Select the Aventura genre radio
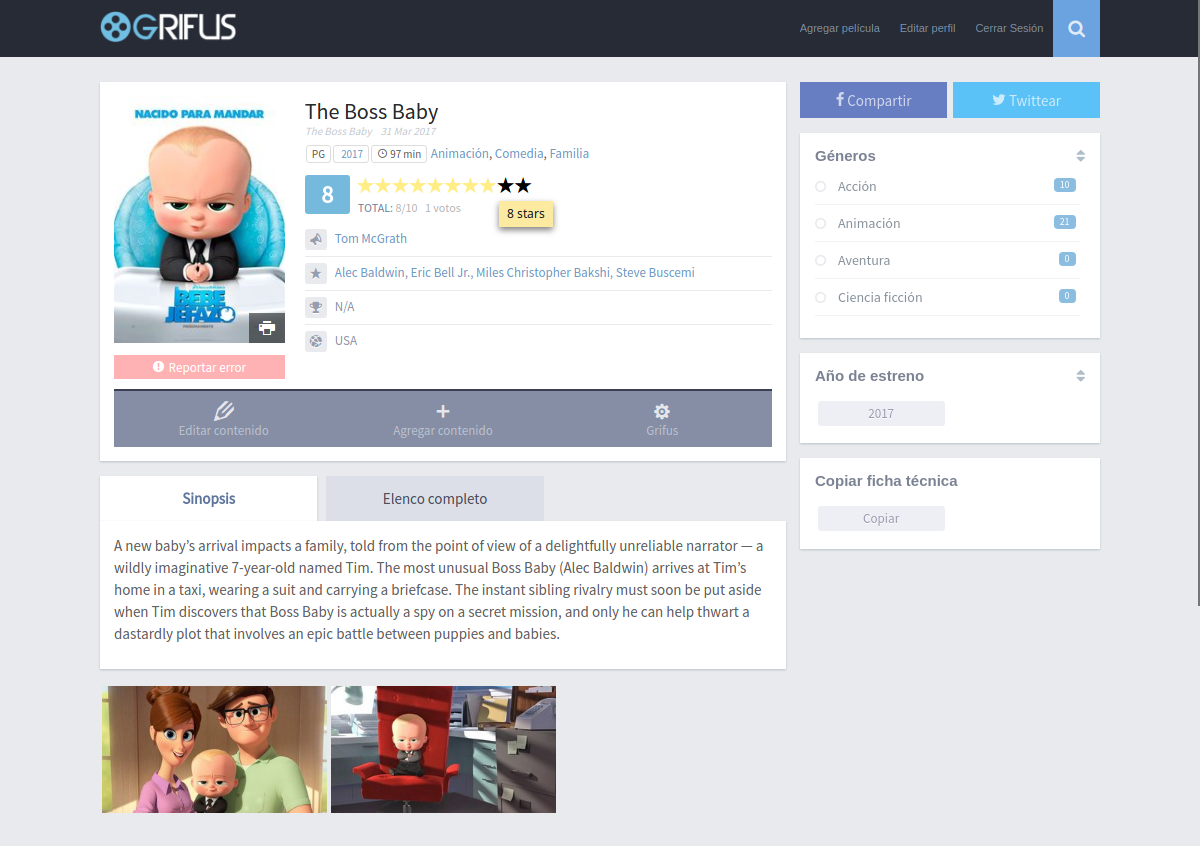This screenshot has width=1200, height=846. pyautogui.click(x=820, y=261)
